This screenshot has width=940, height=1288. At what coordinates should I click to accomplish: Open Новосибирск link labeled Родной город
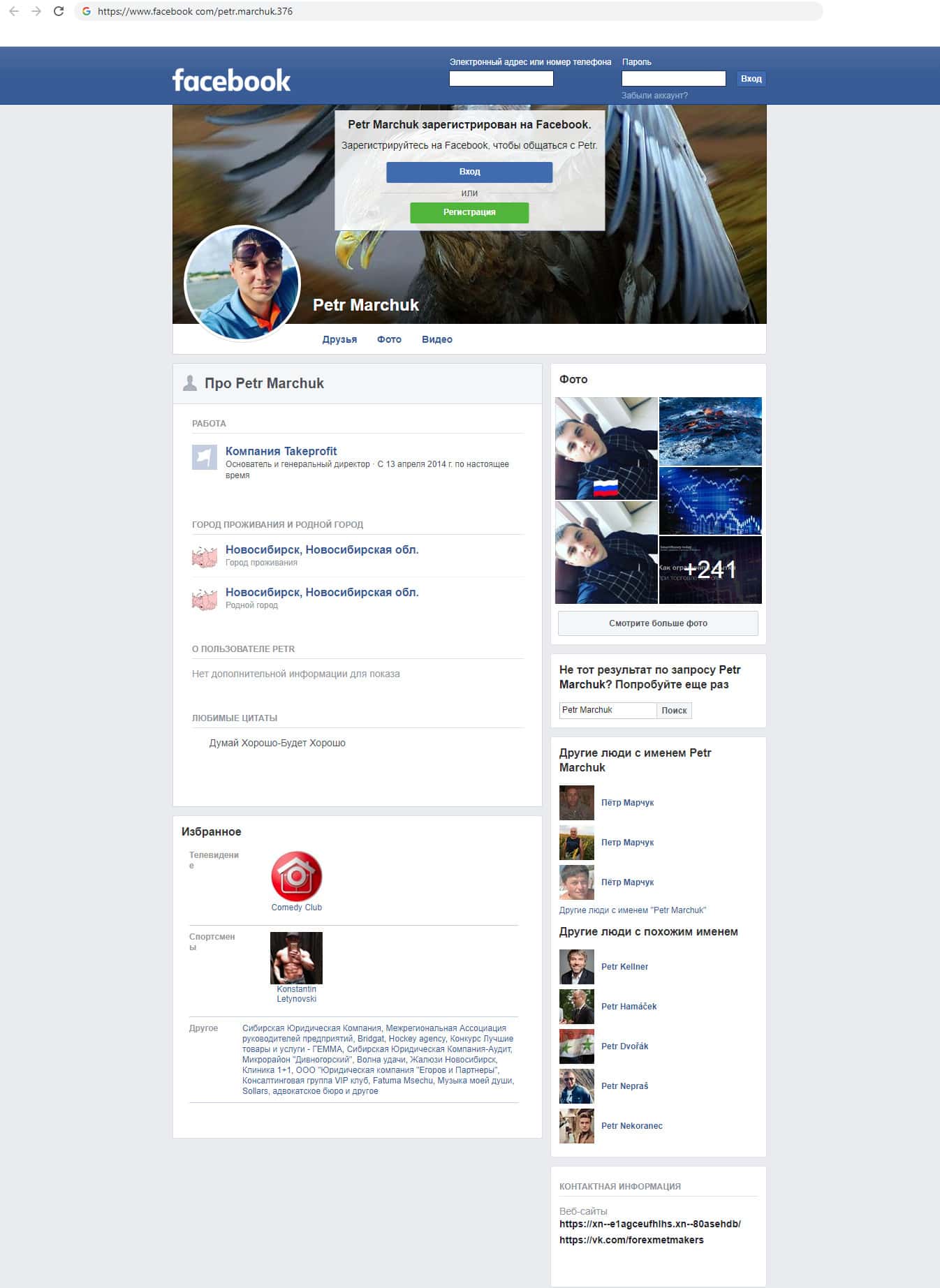point(322,593)
